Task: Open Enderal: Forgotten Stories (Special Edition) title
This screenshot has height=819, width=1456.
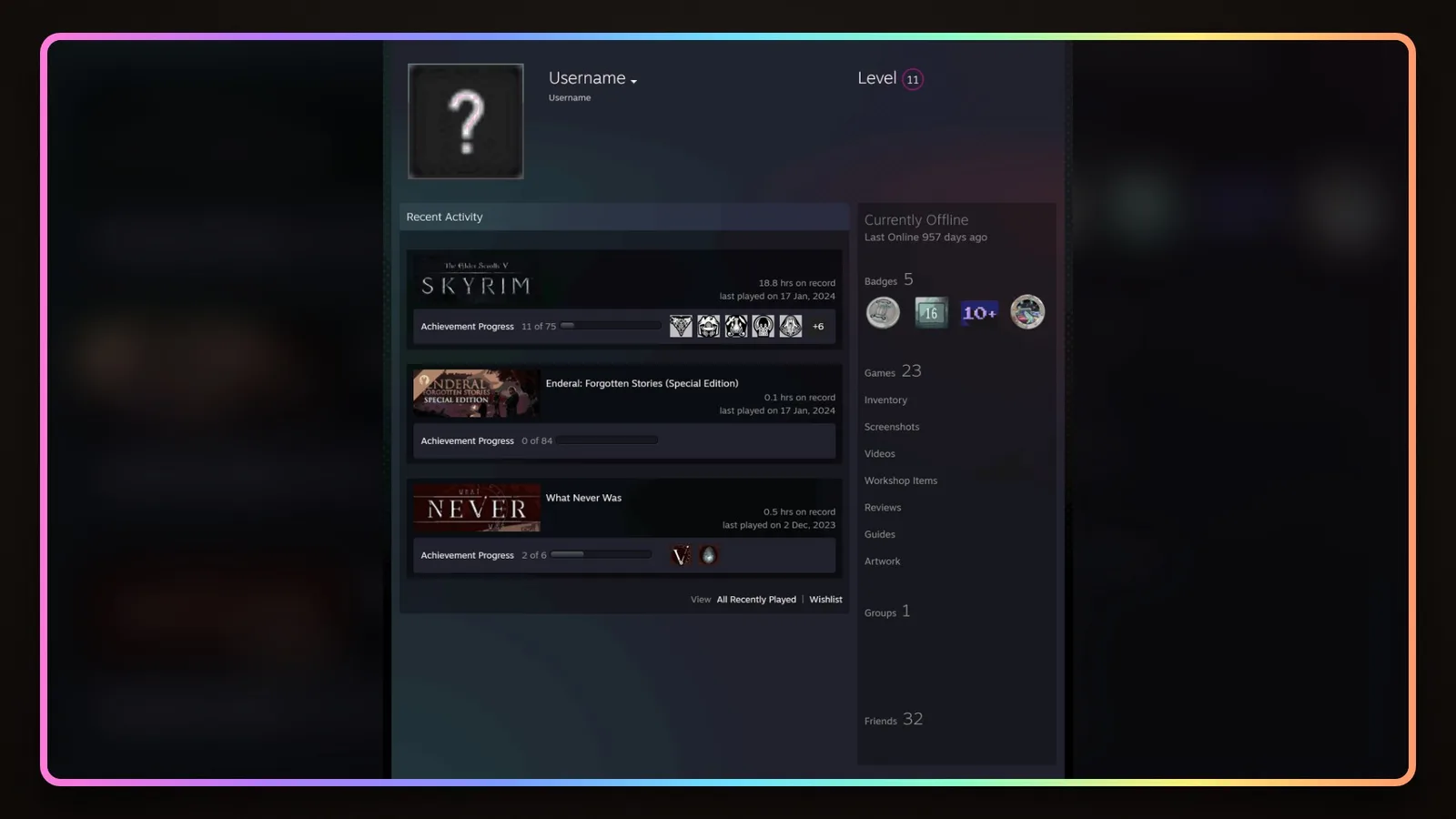Action: [642, 383]
